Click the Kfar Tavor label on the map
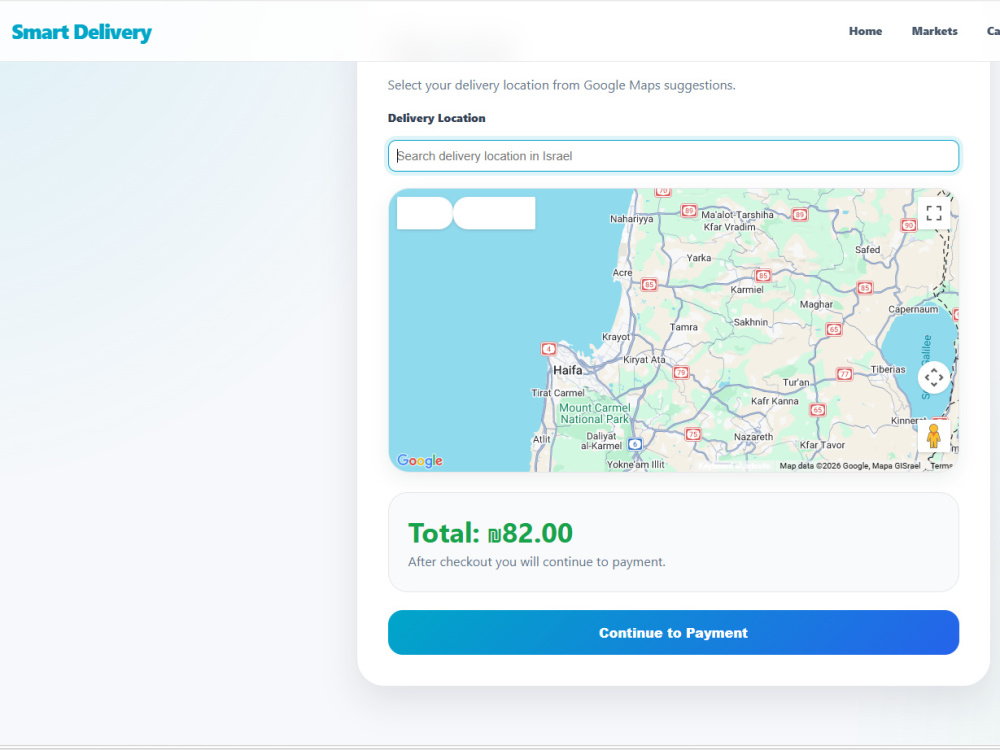This screenshot has height=750, width=1000. [x=823, y=445]
